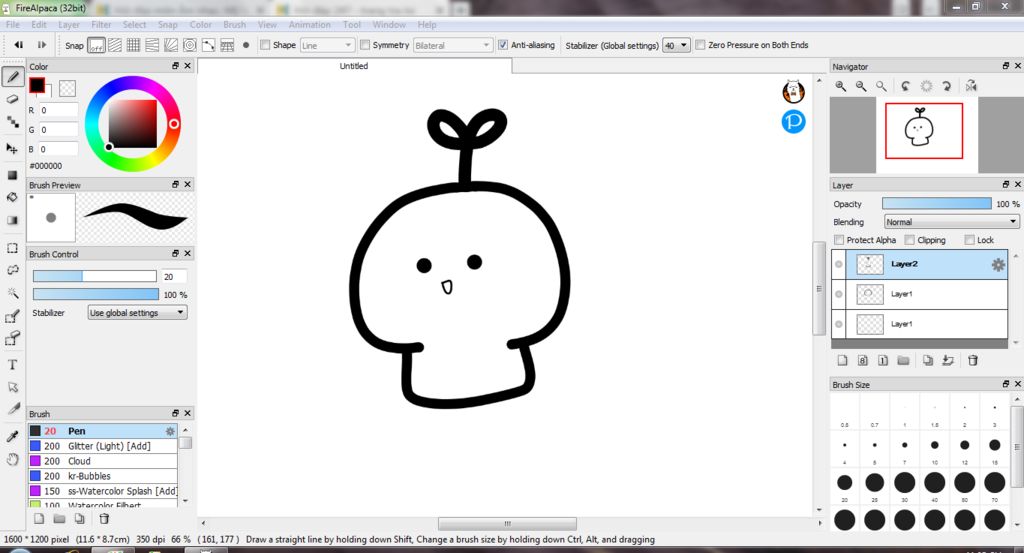Enable Zero Pressure on Both Ends

700,45
